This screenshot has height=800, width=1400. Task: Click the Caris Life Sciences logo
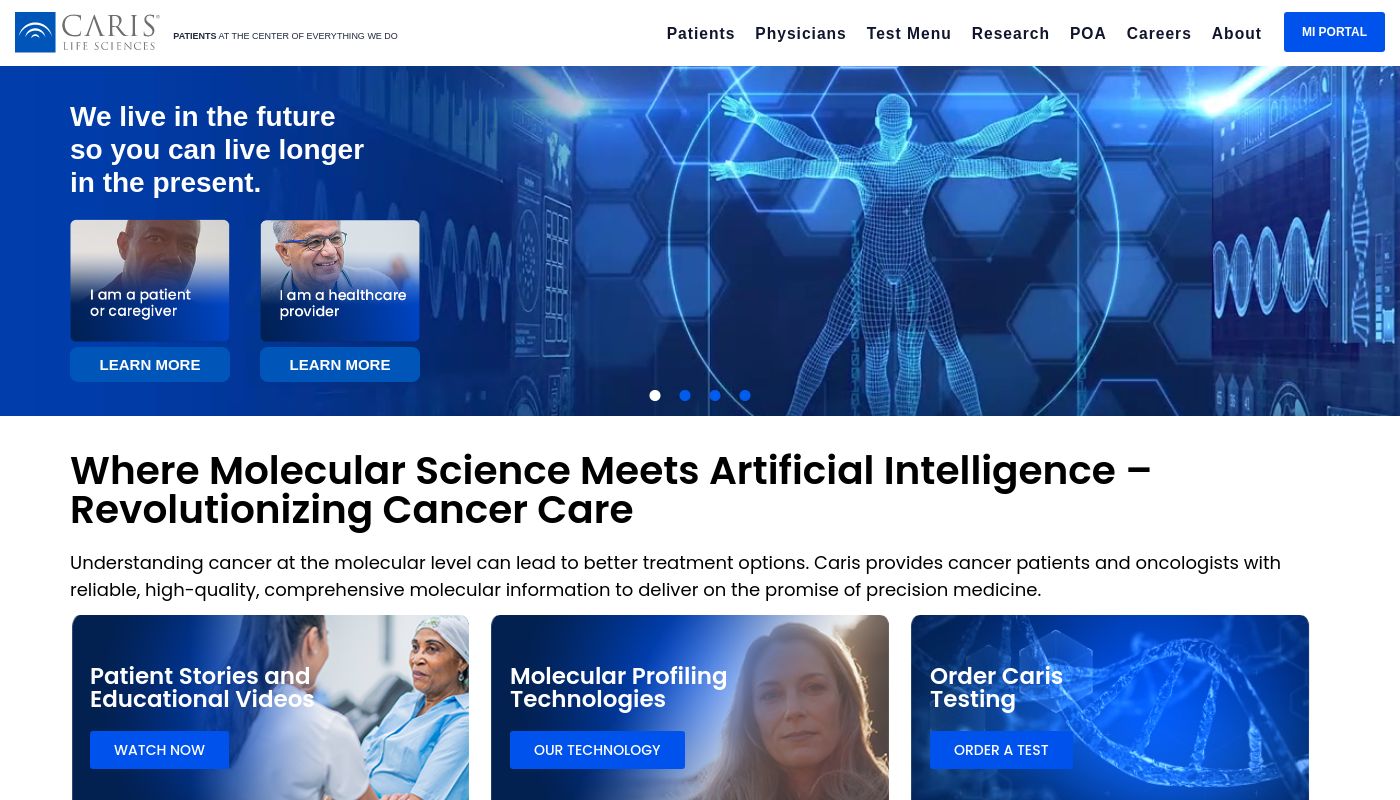(x=88, y=33)
